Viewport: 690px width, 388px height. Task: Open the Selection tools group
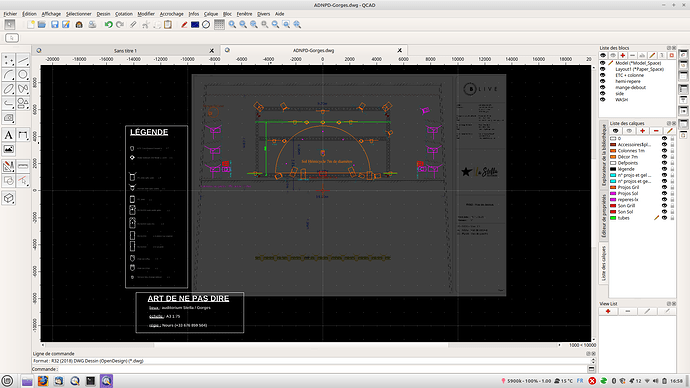coord(23,181)
